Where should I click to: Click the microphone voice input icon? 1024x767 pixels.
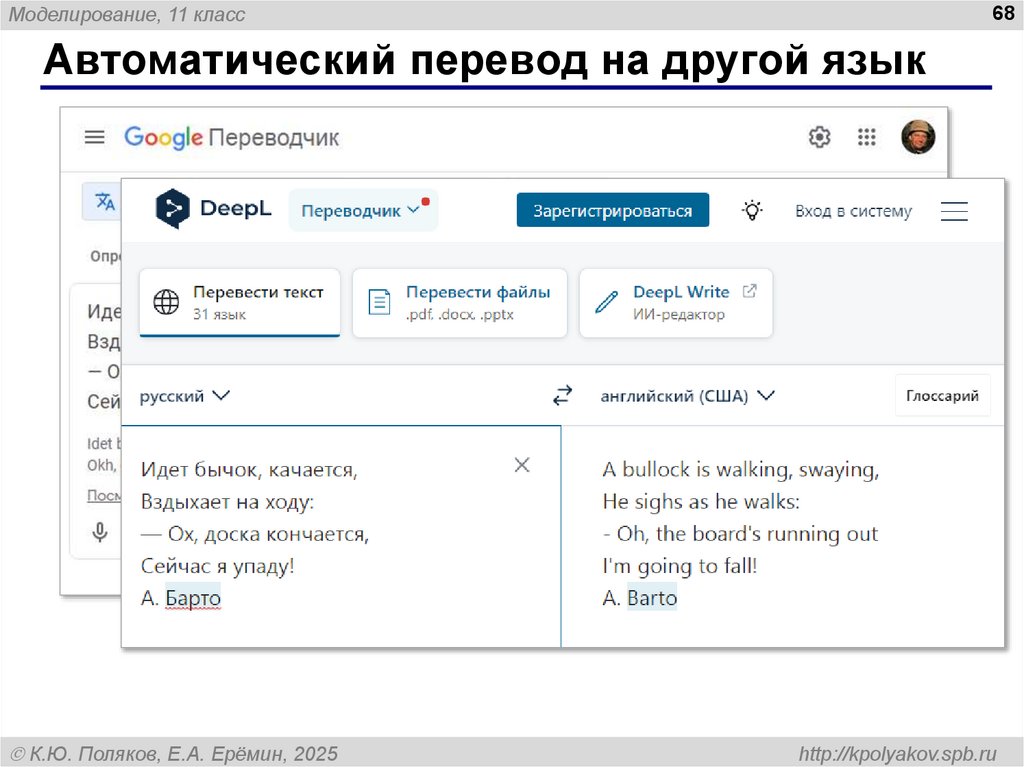(99, 532)
